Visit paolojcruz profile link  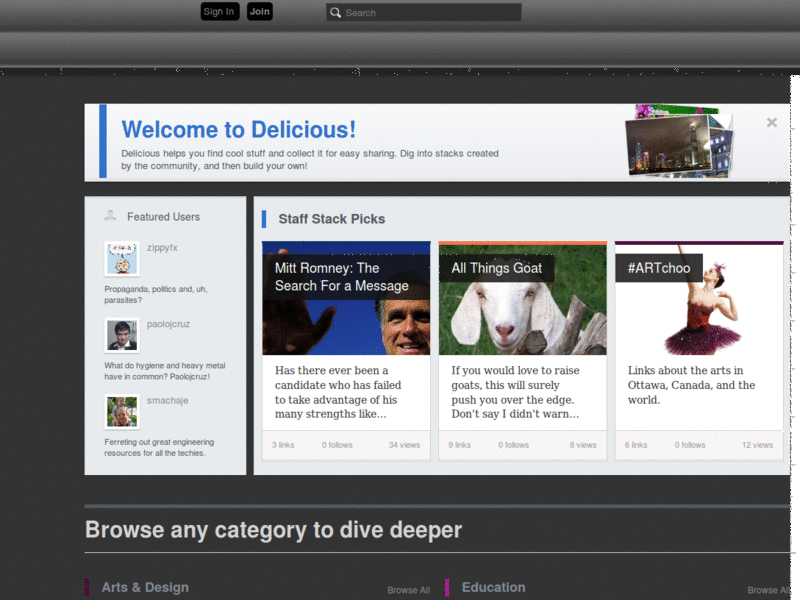point(168,324)
